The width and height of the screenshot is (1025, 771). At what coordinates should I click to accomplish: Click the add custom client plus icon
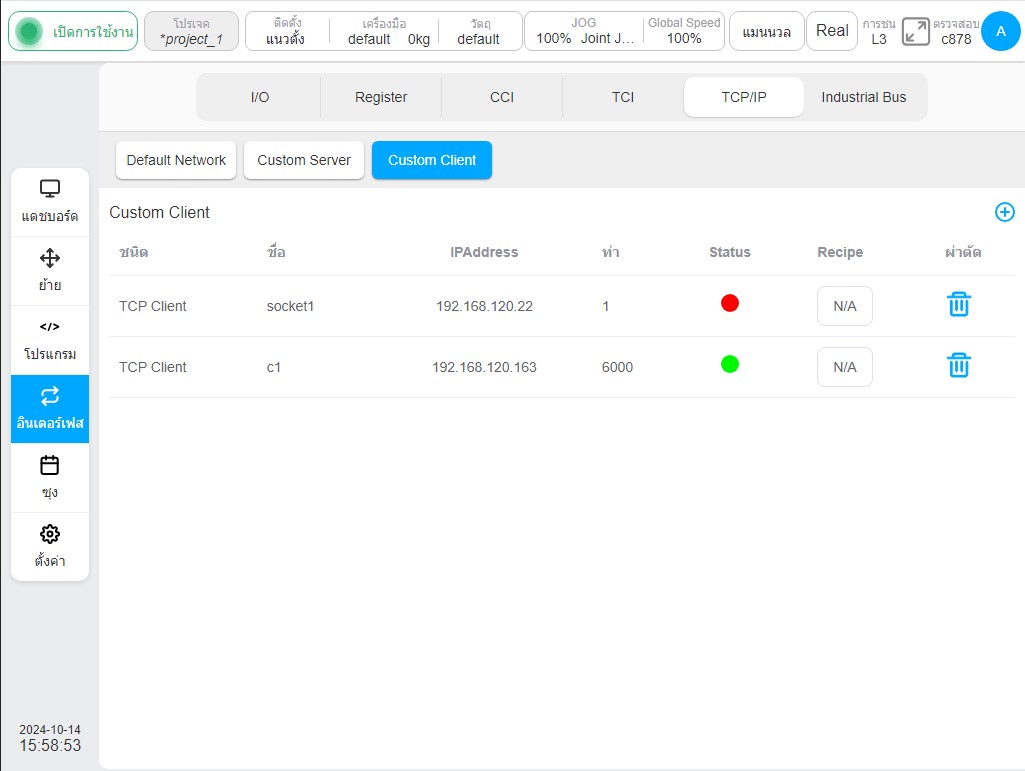1004,212
